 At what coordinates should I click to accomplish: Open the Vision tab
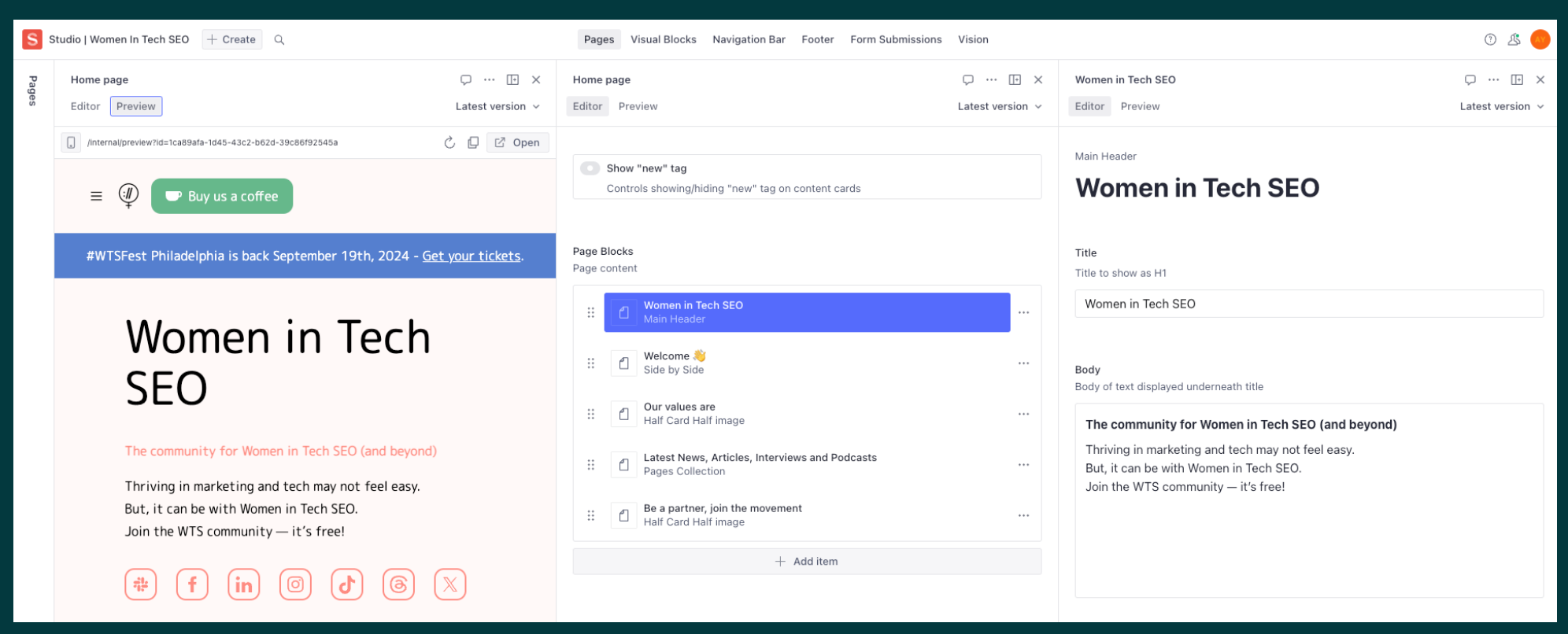click(x=973, y=39)
